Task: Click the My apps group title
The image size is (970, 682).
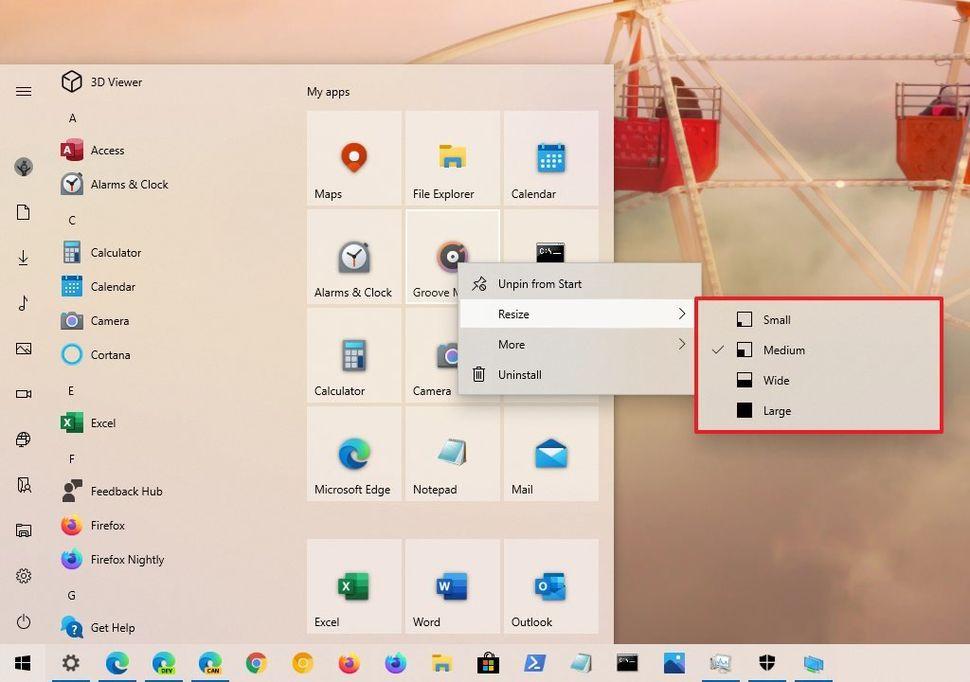Action: click(328, 92)
